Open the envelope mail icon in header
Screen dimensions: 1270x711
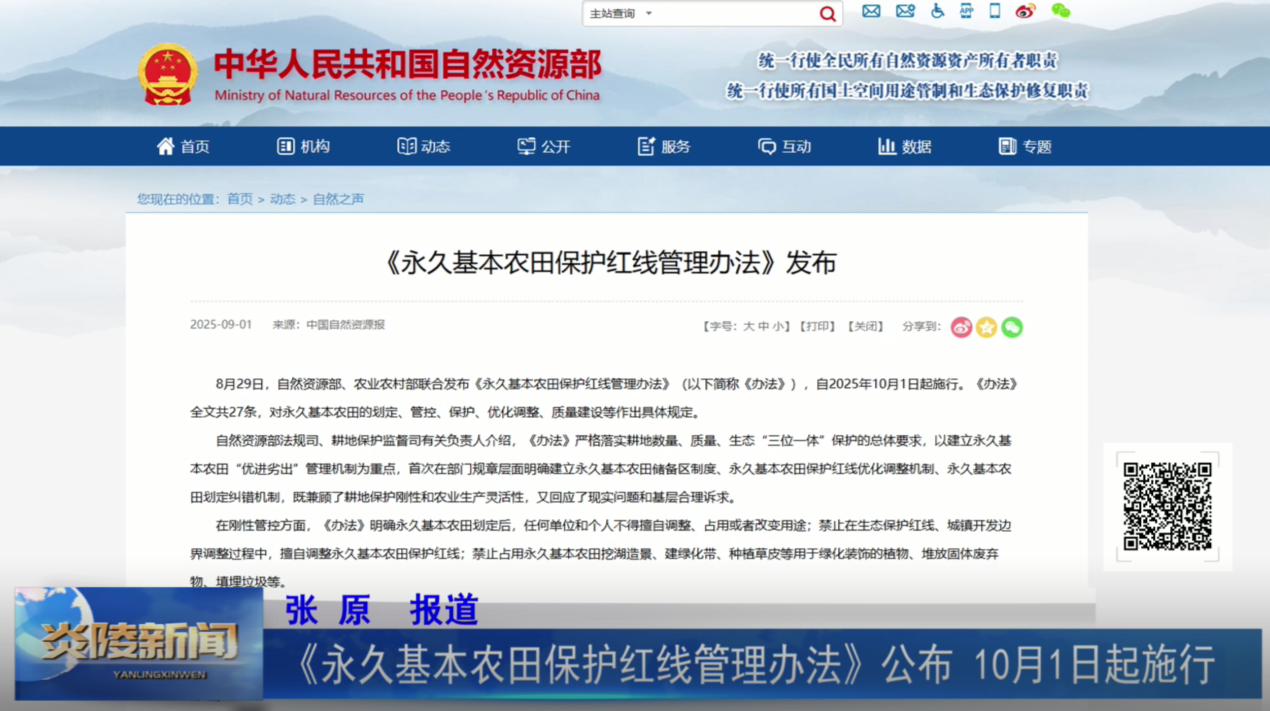871,11
